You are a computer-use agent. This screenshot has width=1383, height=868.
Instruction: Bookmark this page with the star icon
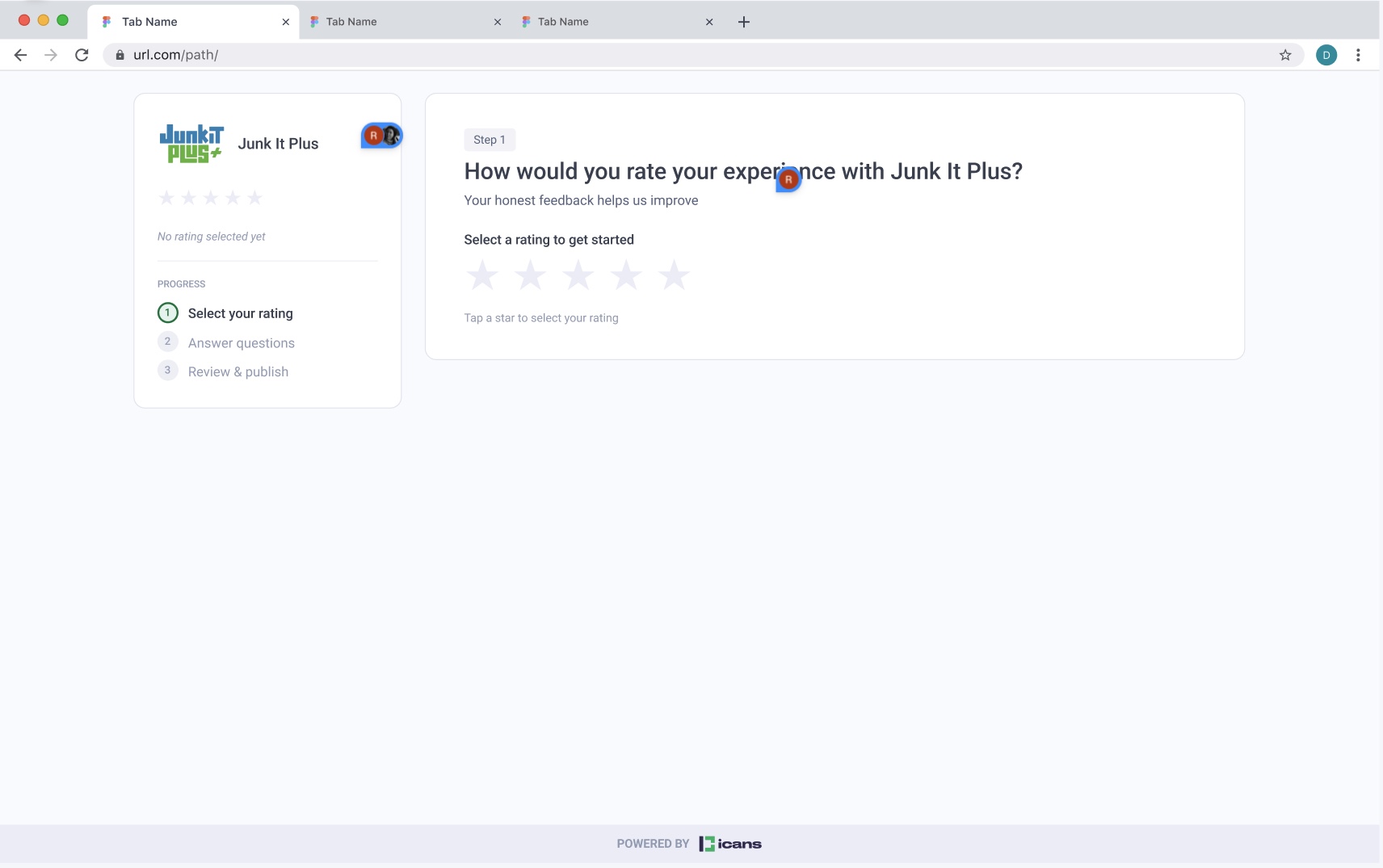pyautogui.click(x=1285, y=55)
